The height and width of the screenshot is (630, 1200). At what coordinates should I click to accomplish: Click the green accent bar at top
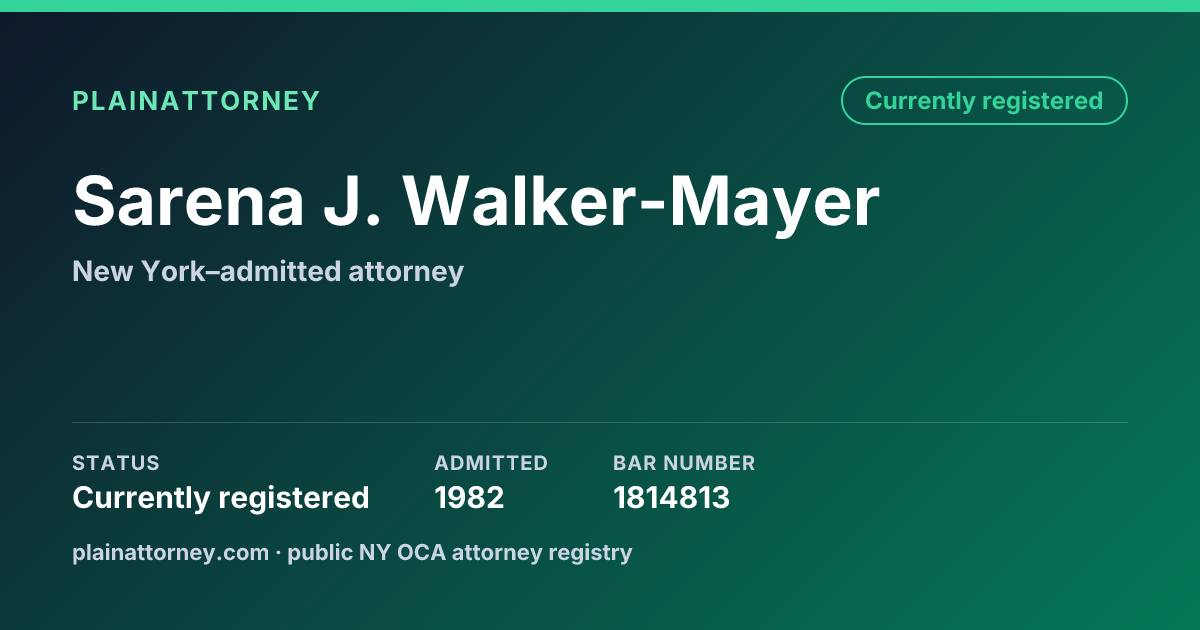click(x=600, y=6)
